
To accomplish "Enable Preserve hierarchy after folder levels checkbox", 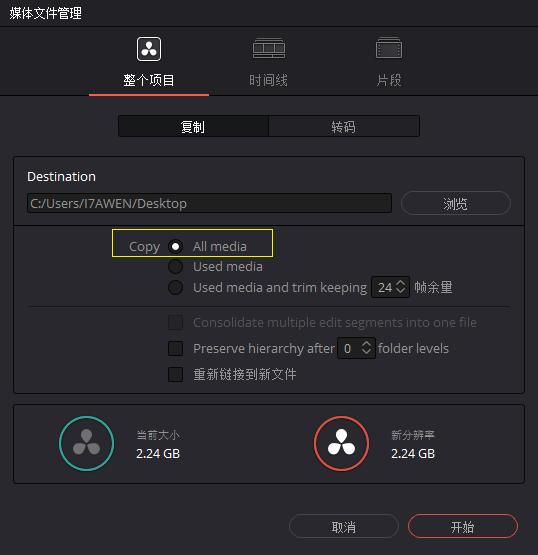I will tap(176, 348).
